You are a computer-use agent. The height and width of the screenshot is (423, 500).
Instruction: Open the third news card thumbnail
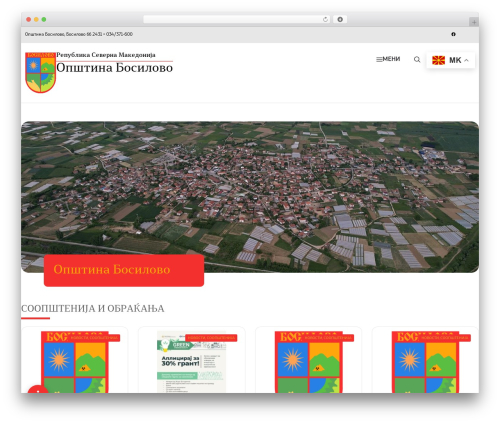(309, 362)
